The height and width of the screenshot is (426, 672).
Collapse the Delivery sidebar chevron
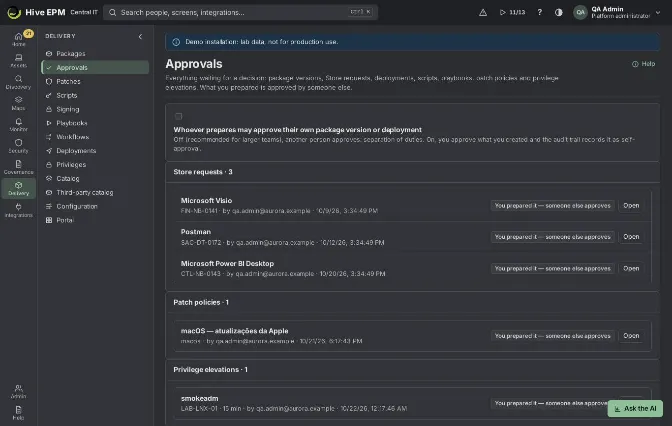coord(140,36)
